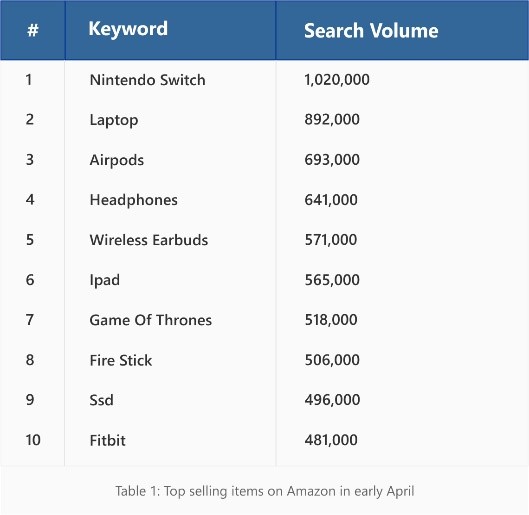The height and width of the screenshot is (515, 529).
Task: Click the 1,020,000 search volume value
Action: coord(337,80)
